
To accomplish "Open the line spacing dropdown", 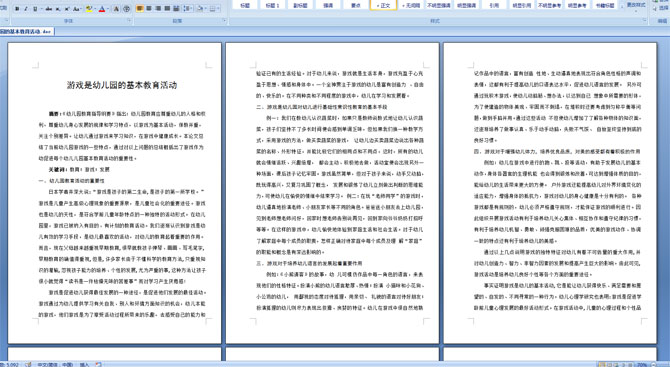I will click(x=188, y=9).
